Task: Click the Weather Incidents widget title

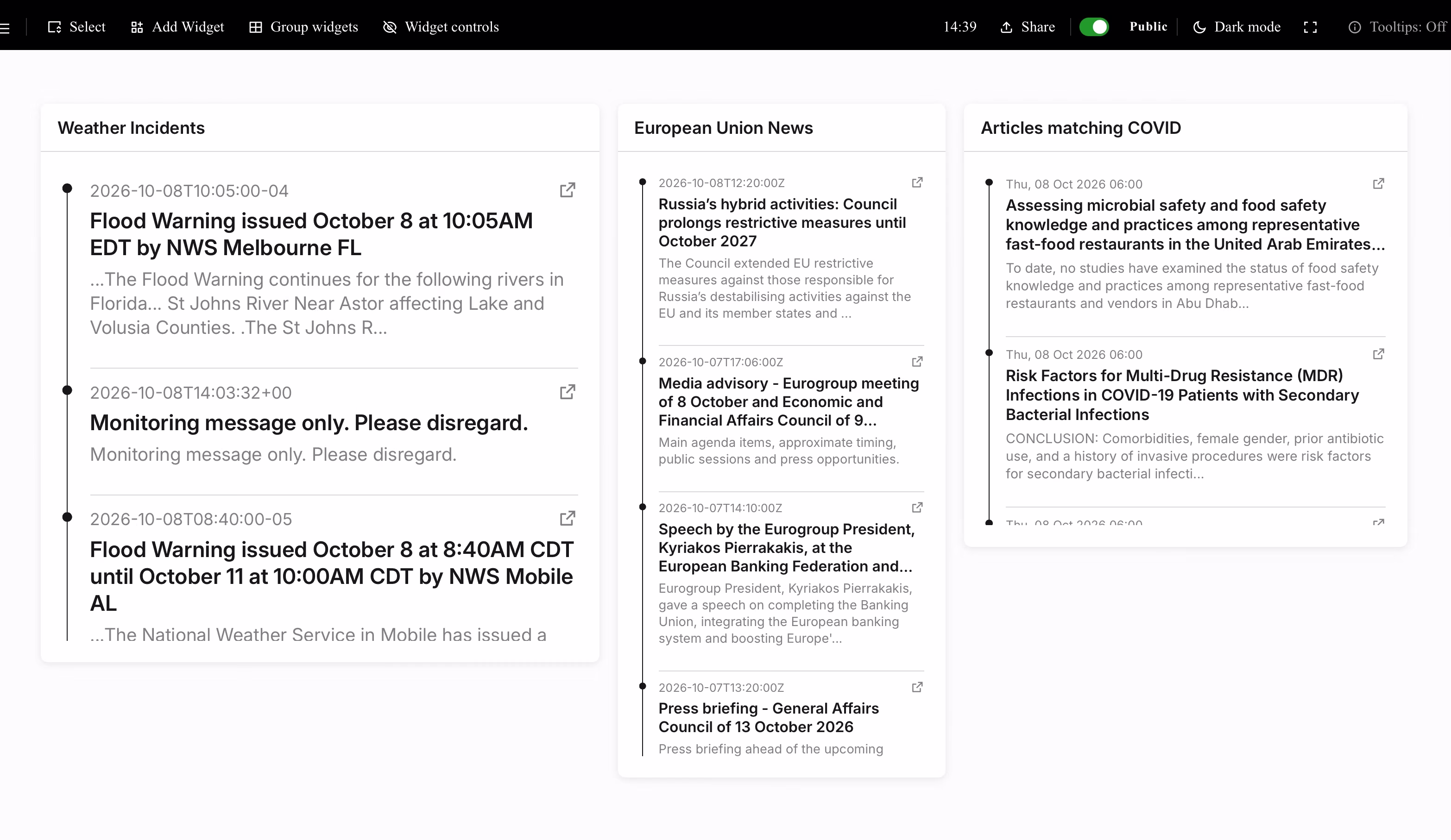Action: point(131,128)
